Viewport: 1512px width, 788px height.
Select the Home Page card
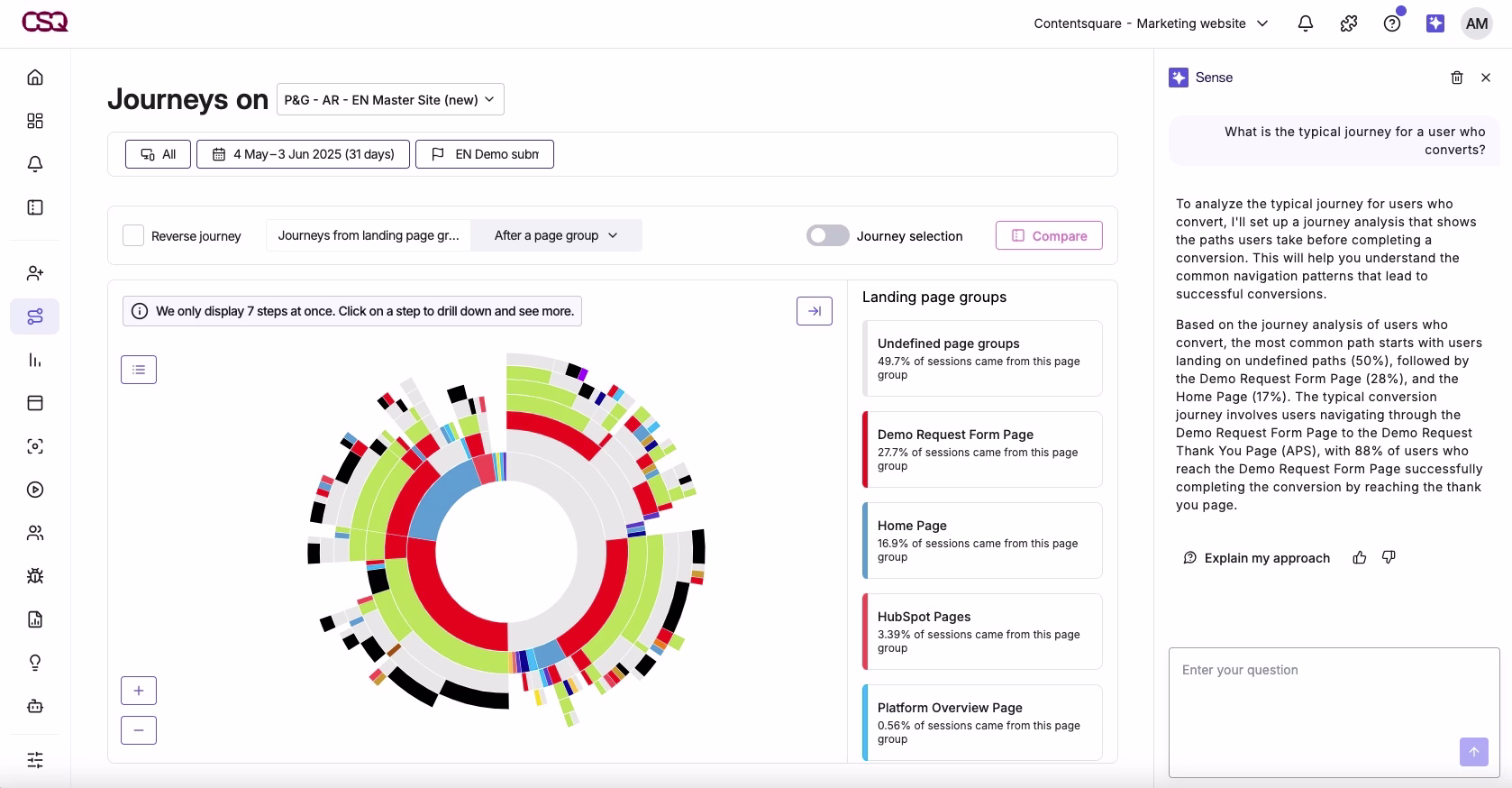[982, 541]
